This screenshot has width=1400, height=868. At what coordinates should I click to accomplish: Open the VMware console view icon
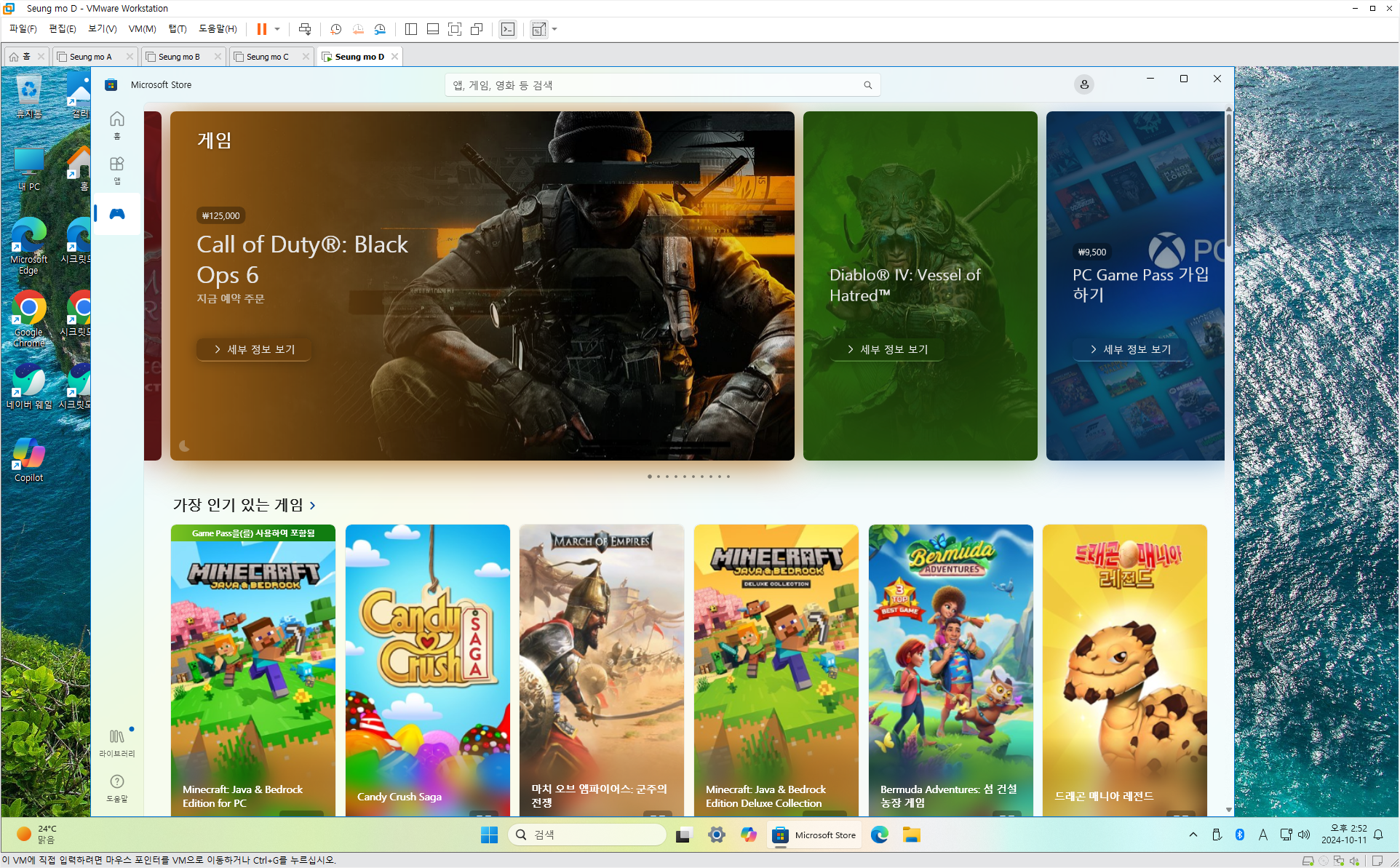[508, 29]
